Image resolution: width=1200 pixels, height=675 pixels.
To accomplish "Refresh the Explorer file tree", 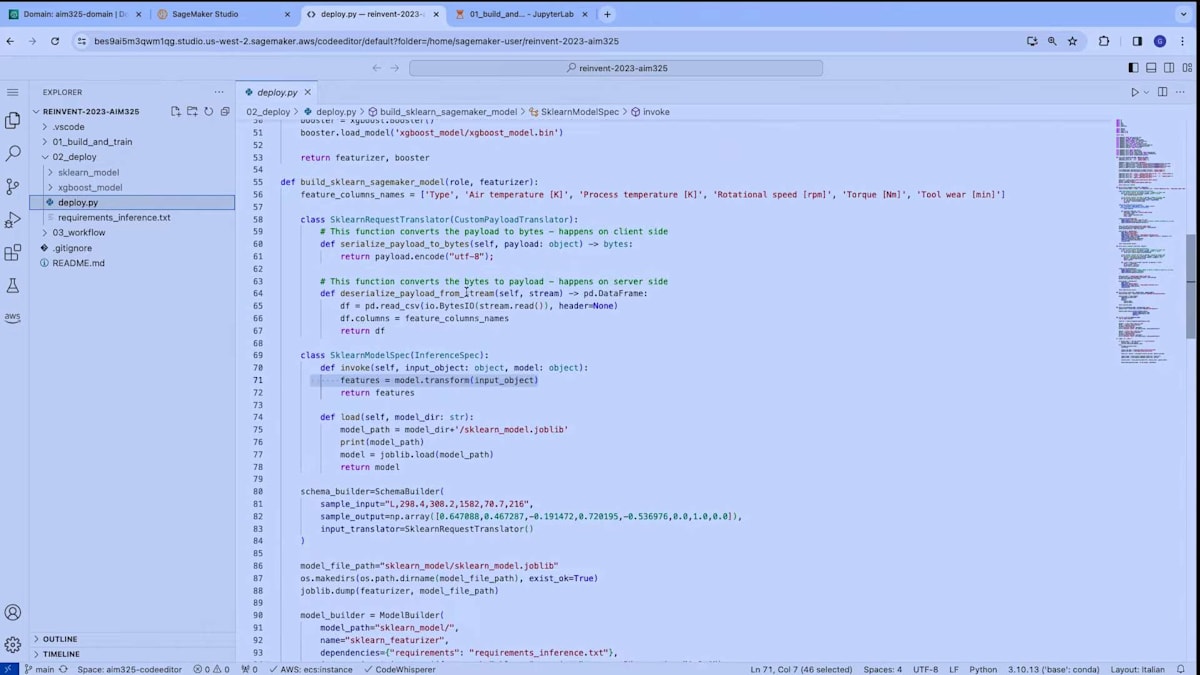I will [208, 112].
